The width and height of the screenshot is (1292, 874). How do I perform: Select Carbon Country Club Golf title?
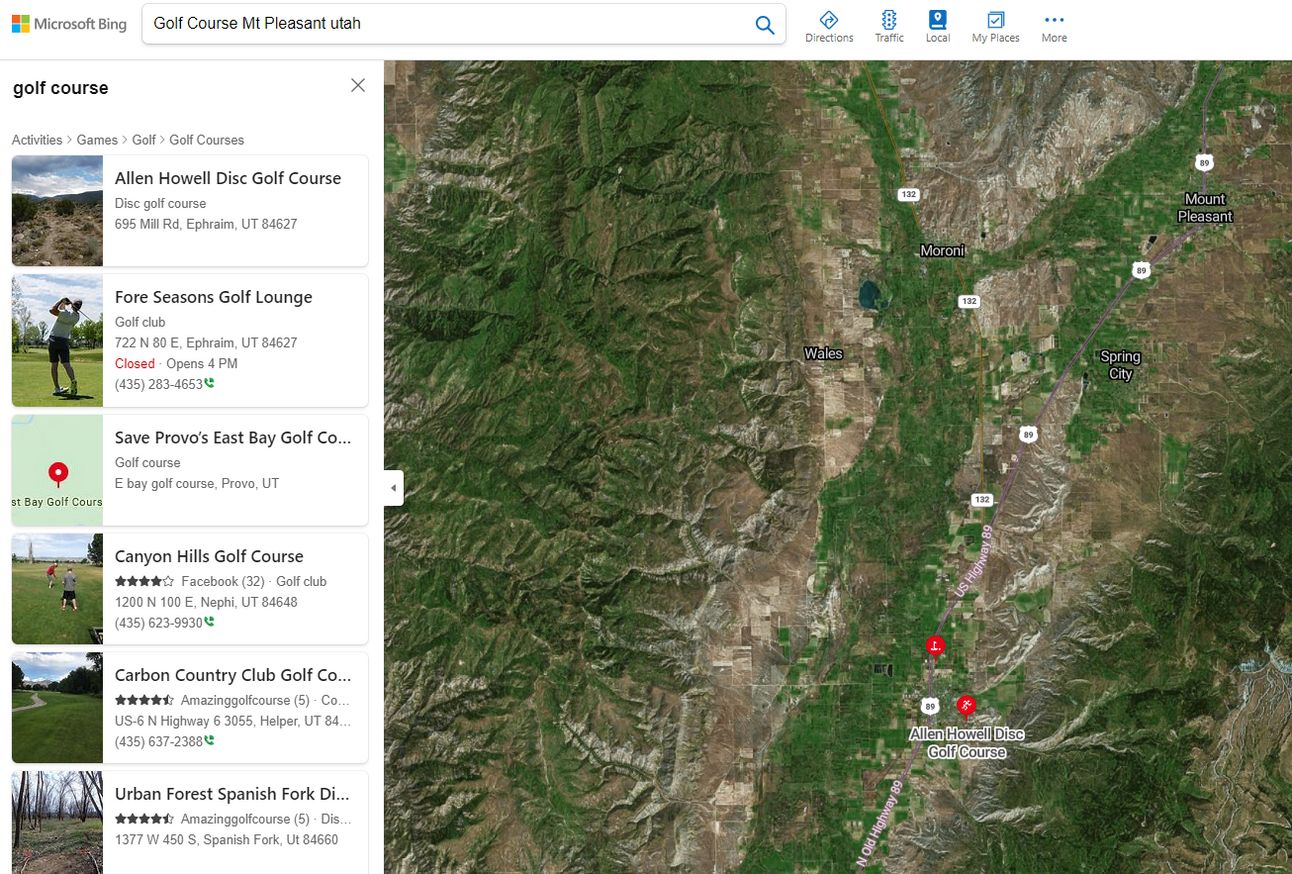point(233,675)
